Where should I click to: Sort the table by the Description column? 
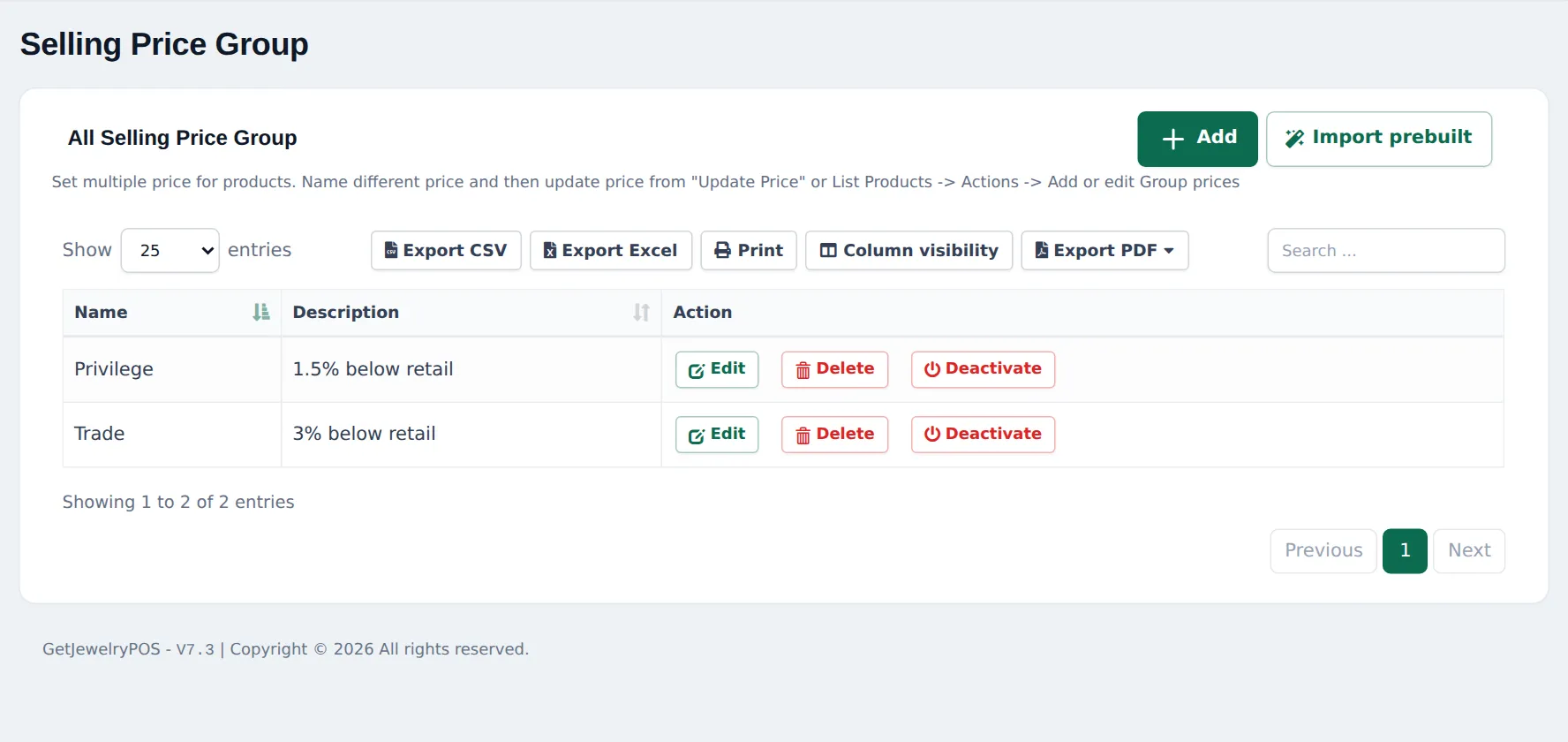[x=471, y=313]
